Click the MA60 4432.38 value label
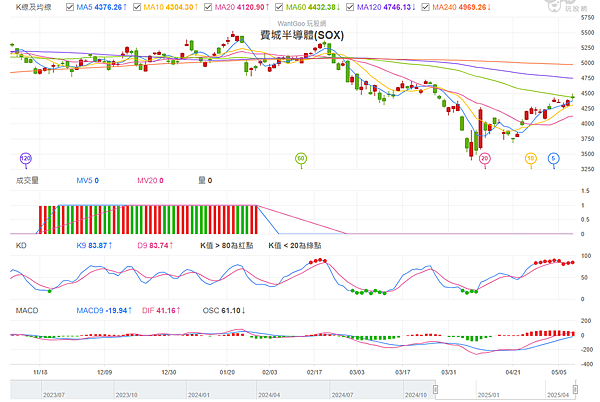 pos(313,7)
